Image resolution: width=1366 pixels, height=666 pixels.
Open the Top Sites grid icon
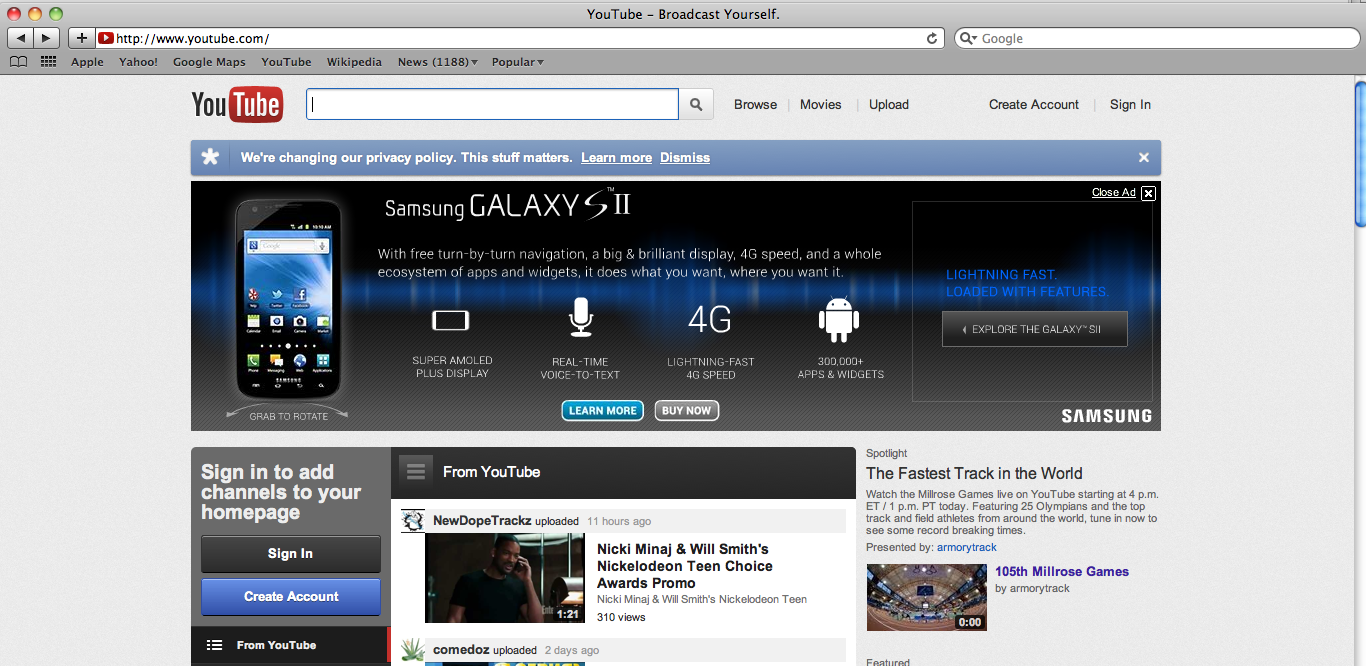click(48, 62)
